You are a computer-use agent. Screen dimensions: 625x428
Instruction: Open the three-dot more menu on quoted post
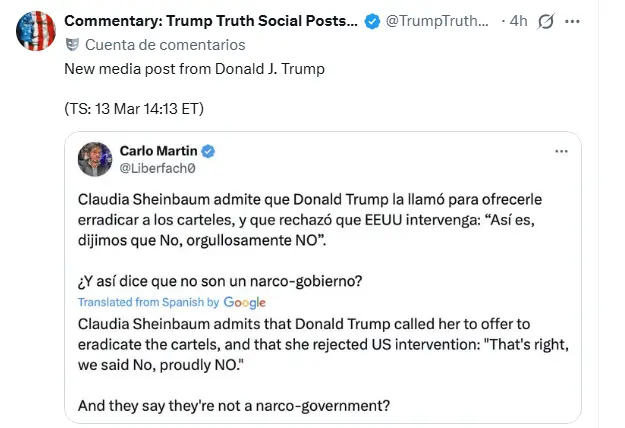pyautogui.click(x=562, y=150)
